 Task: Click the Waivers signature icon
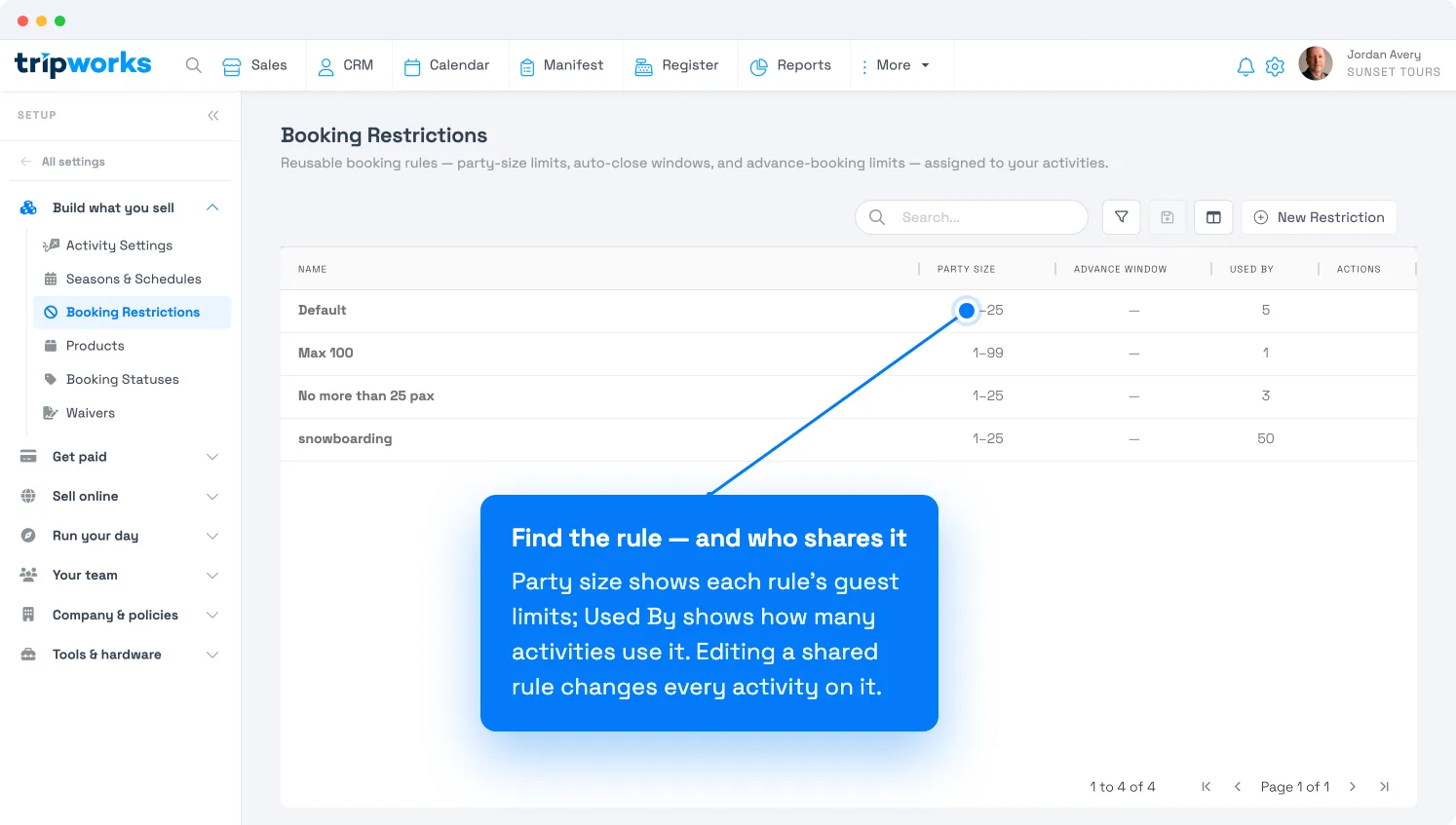[51, 413]
